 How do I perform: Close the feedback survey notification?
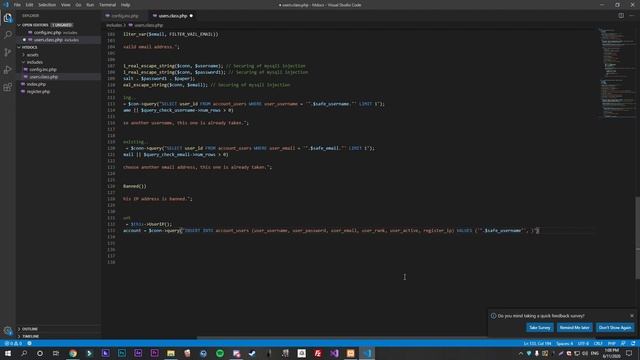pyautogui.click(x=632, y=316)
